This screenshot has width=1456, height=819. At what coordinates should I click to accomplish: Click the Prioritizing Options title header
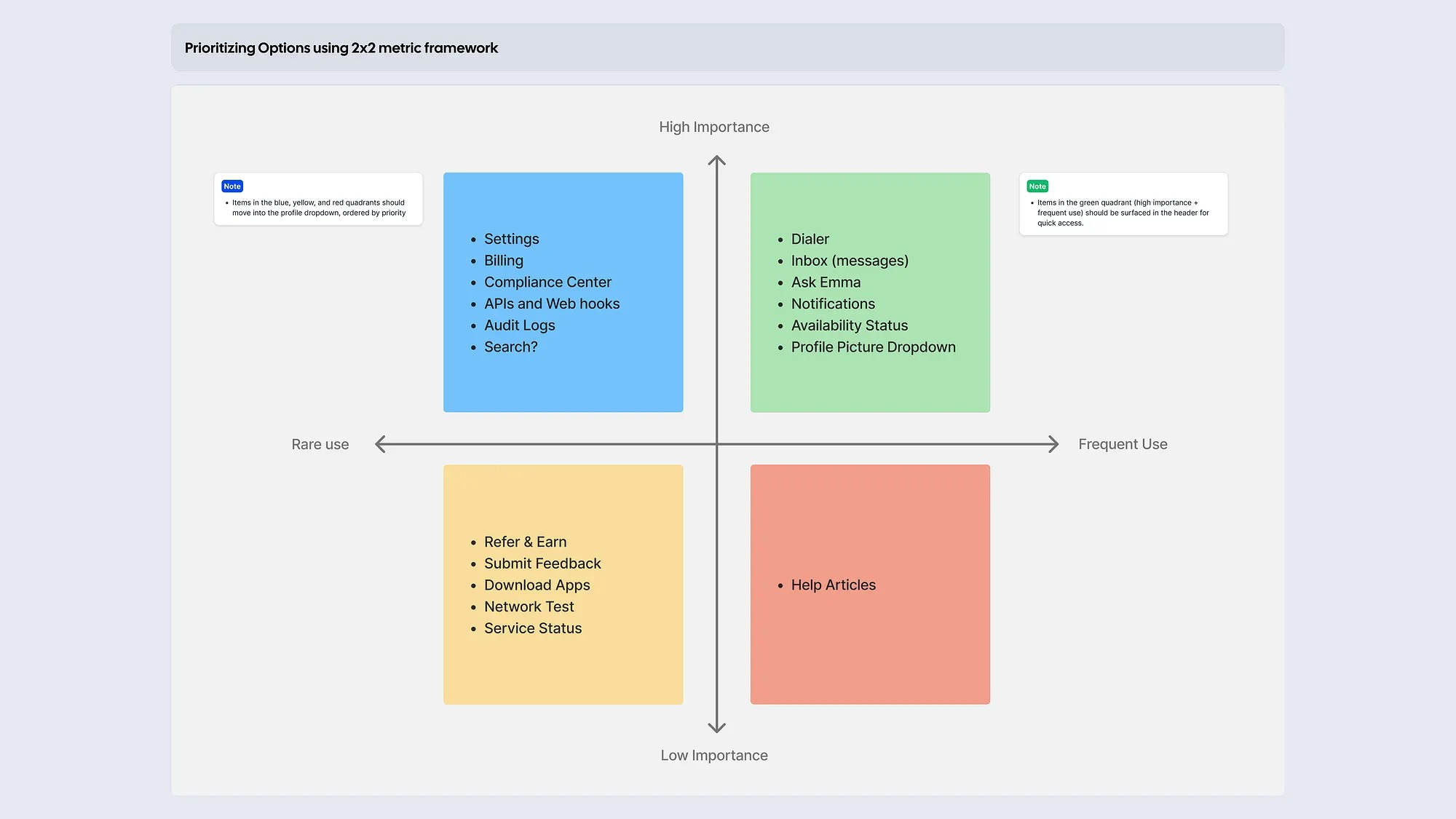tap(341, 48)
